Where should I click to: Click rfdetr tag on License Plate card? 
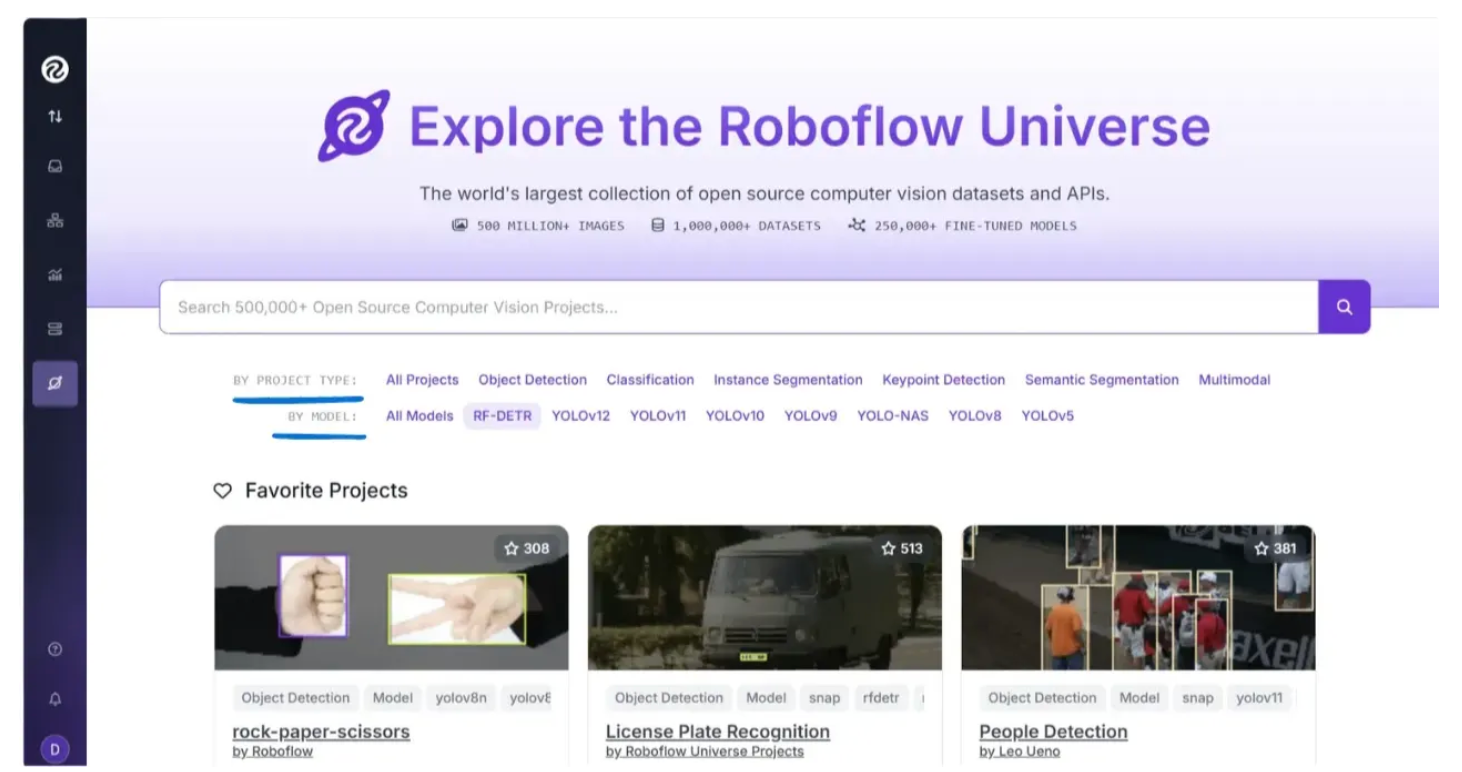[880, 698]
